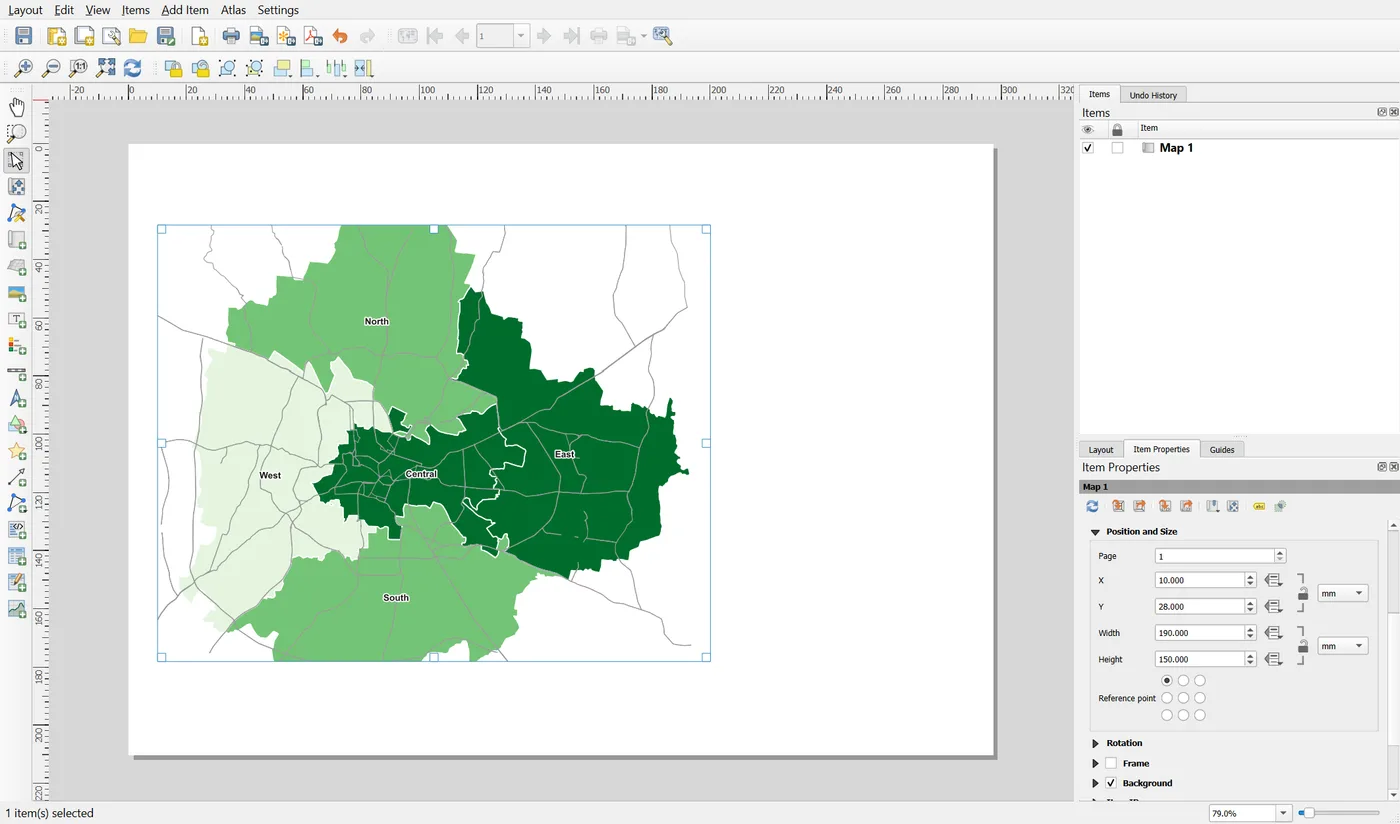Toggle the lock checkbox for Map 1
Screen dimensions: 1400x824
(1117, 148)
